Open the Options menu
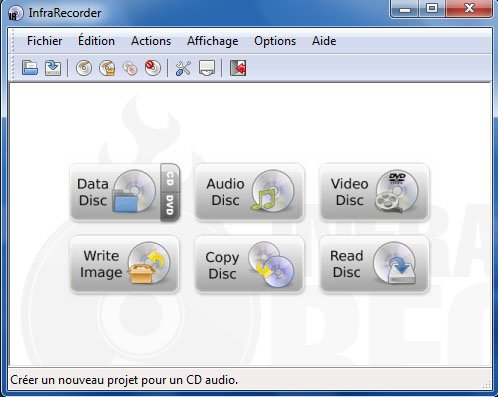 pyautogui.click(x=275, y=41)
